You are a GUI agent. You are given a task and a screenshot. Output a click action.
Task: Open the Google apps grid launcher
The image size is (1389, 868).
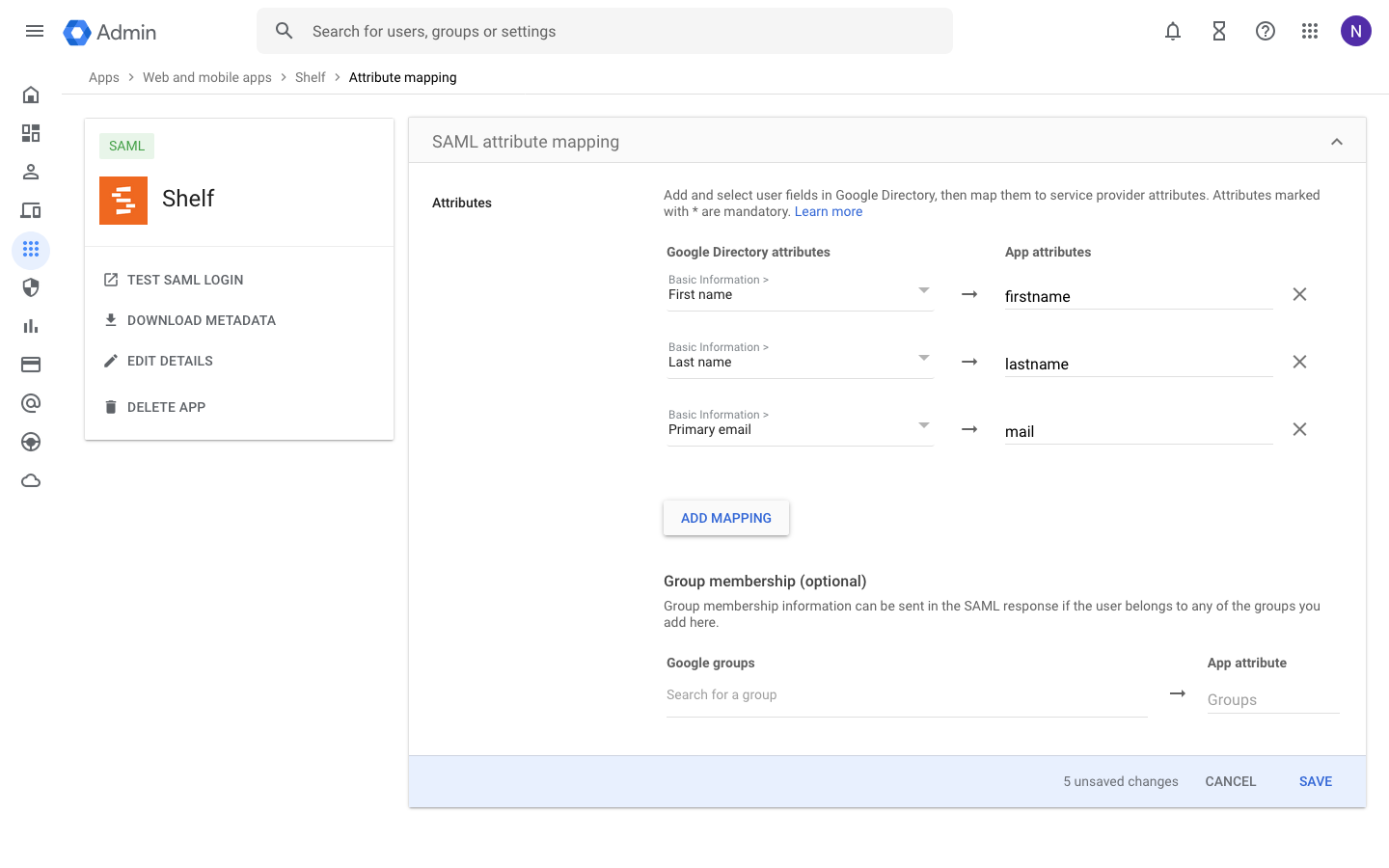(1310, 31)
